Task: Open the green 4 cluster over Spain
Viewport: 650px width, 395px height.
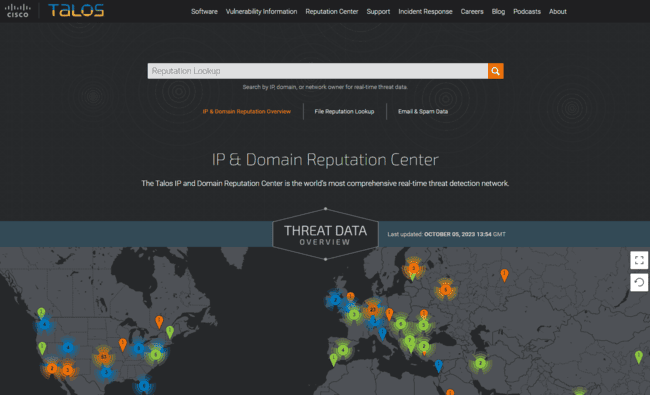Action: [343, 350]
